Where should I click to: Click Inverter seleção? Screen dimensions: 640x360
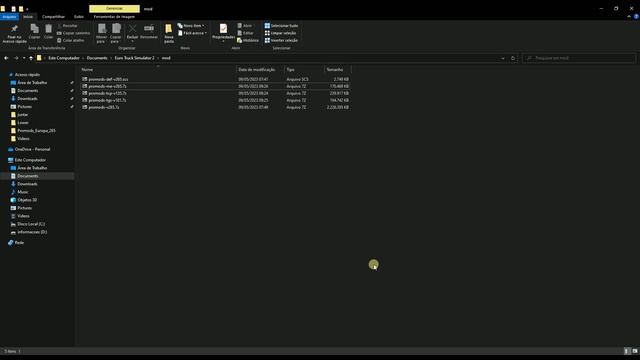(281, 40)
